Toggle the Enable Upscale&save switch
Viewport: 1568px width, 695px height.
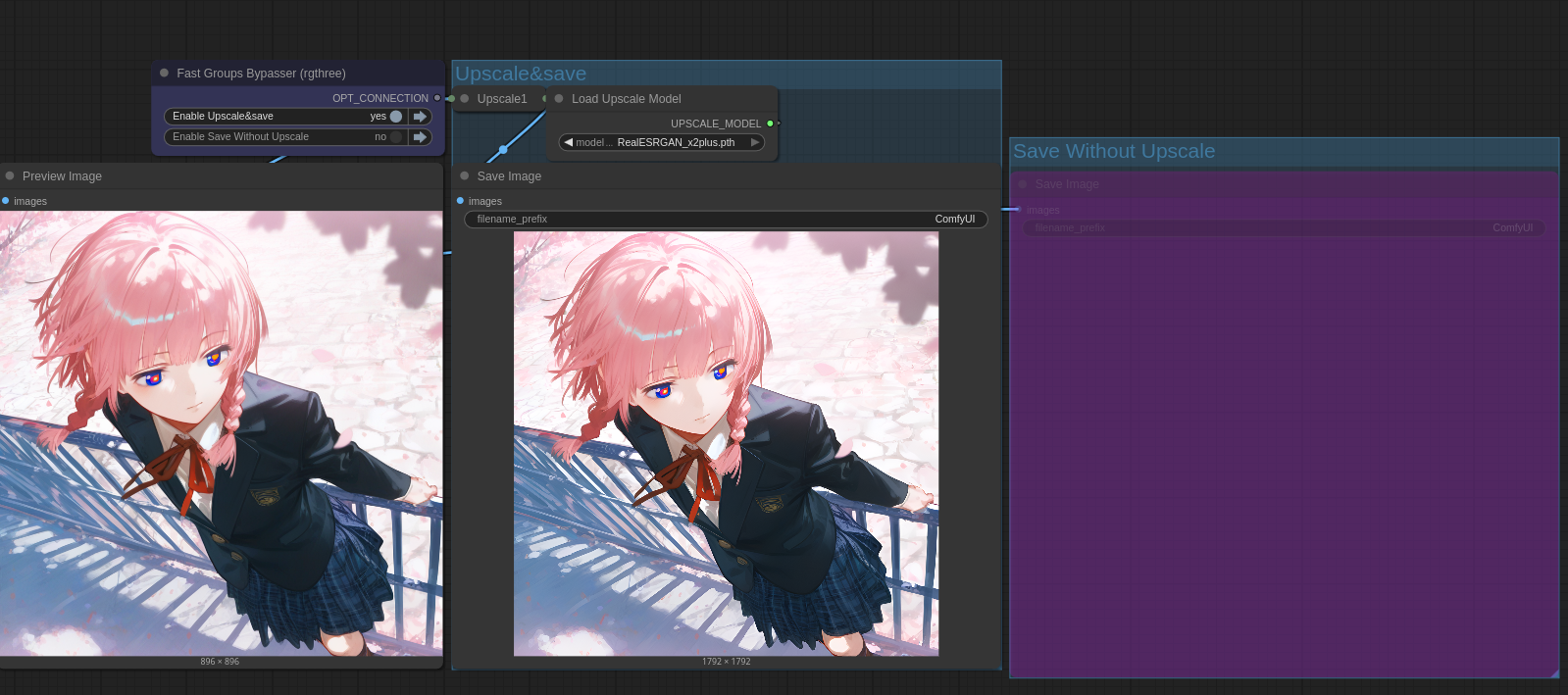[396, 116]
